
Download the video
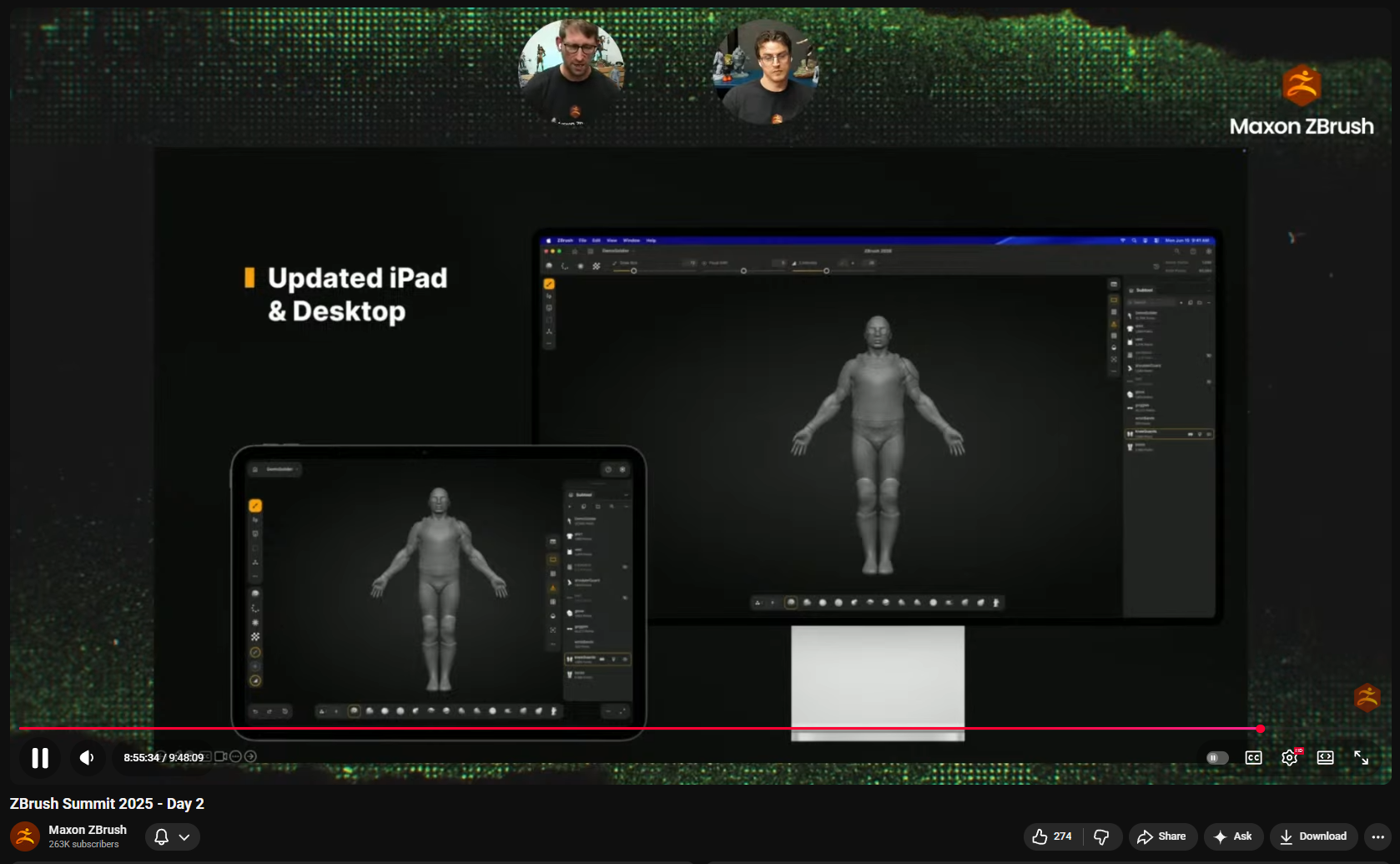point(1313,836)
